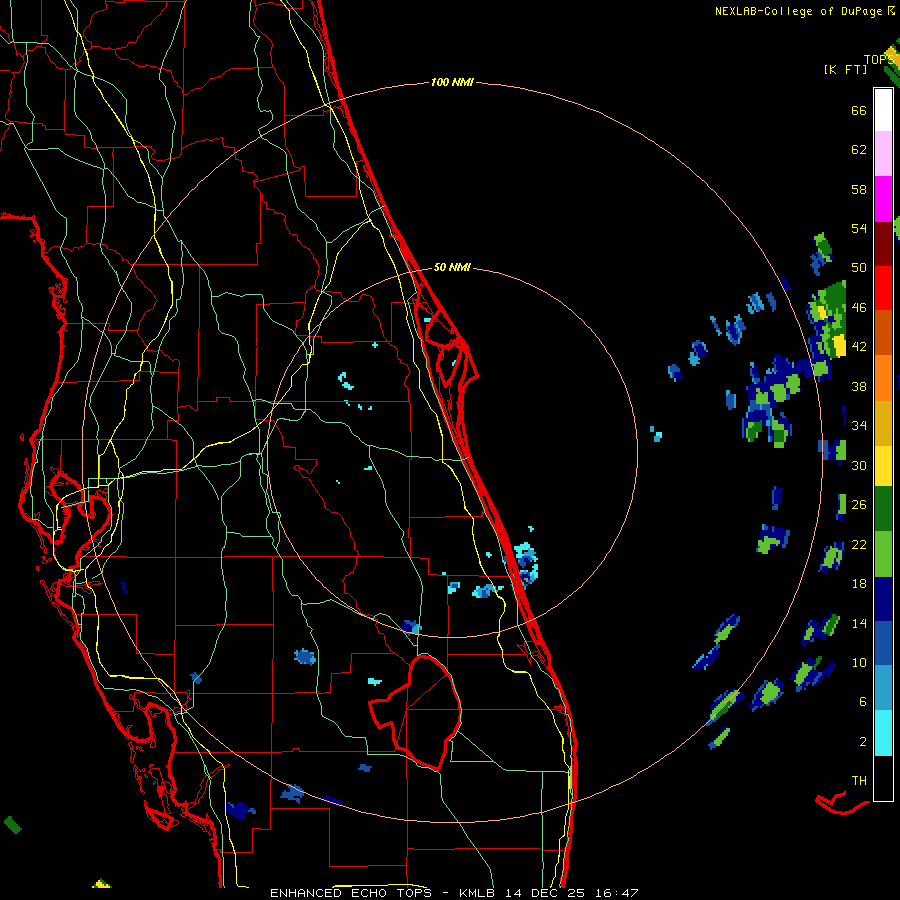Click the legend value '34'
Image resolution: width=900 pixels, height=900 pixels.
point(859,425)
